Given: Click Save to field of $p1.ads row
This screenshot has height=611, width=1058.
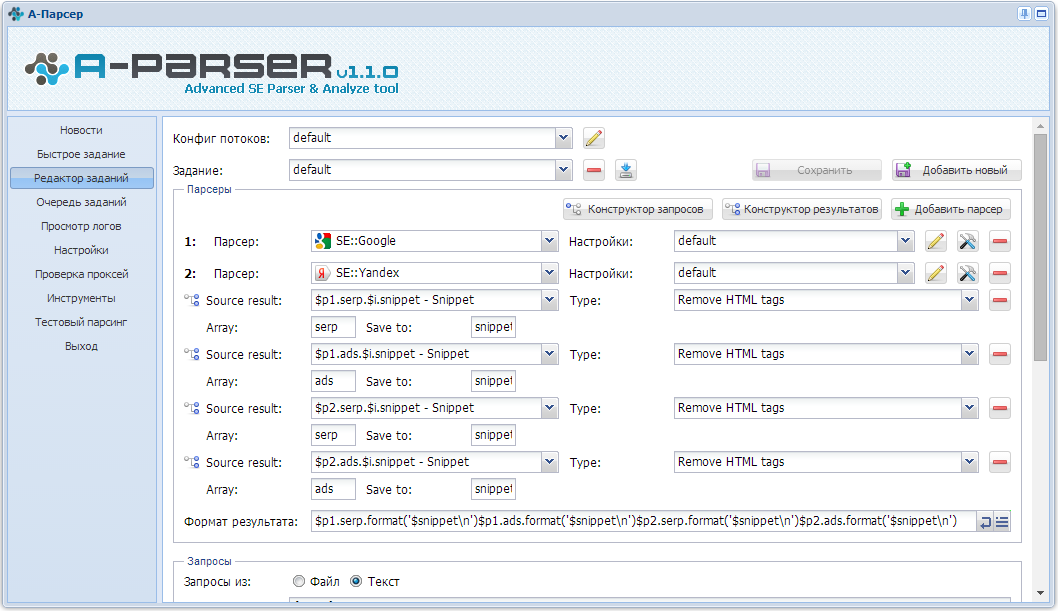Looking at the screenshot, I should (493, 381).
